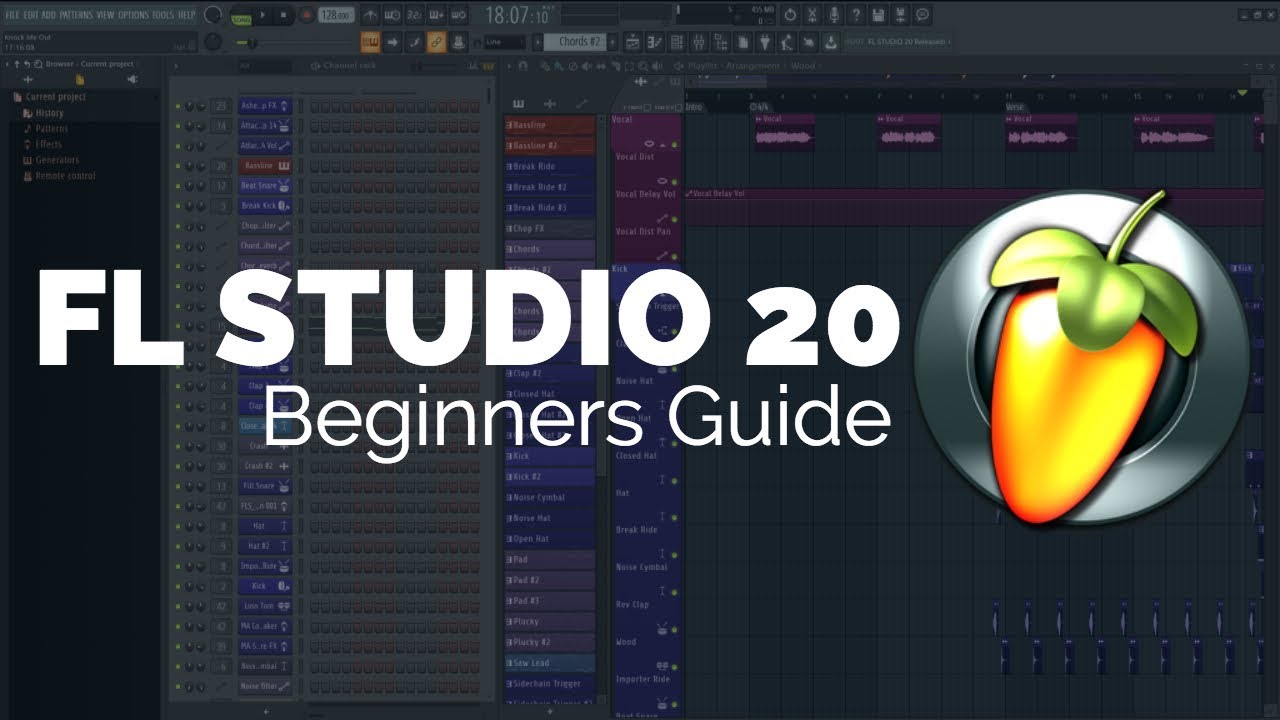Expand the History folder in Browser
This screenshot has height=720, width=1280.
tap(43, 113)
